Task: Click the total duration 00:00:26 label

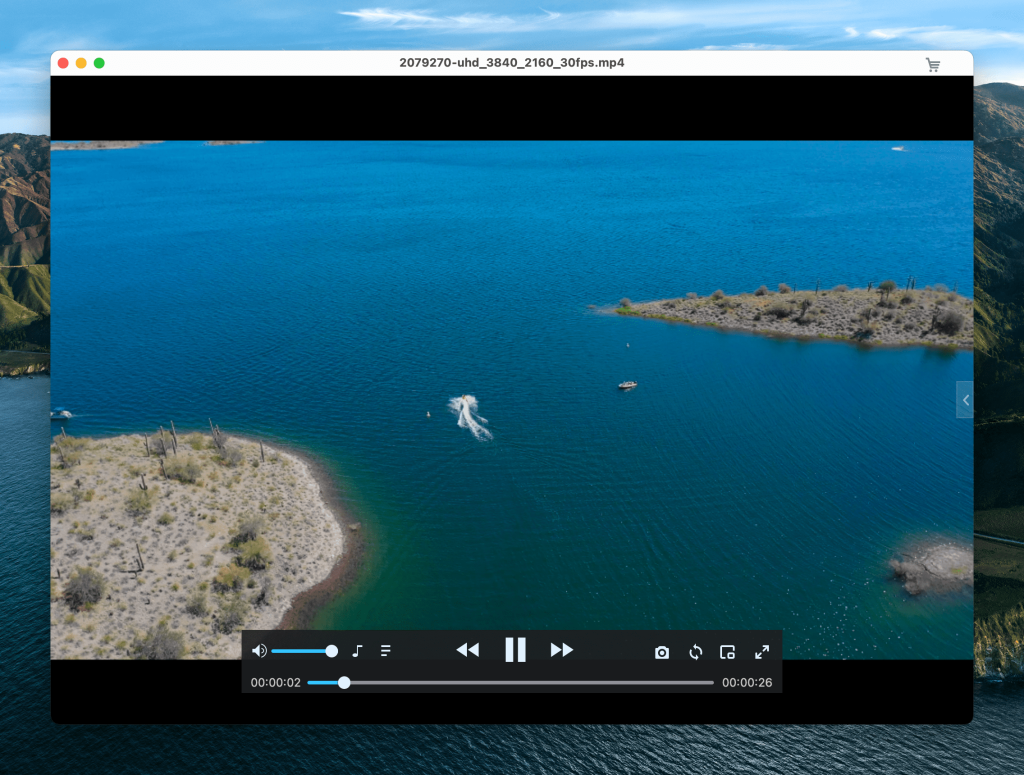Action: (x=747, y=683)
